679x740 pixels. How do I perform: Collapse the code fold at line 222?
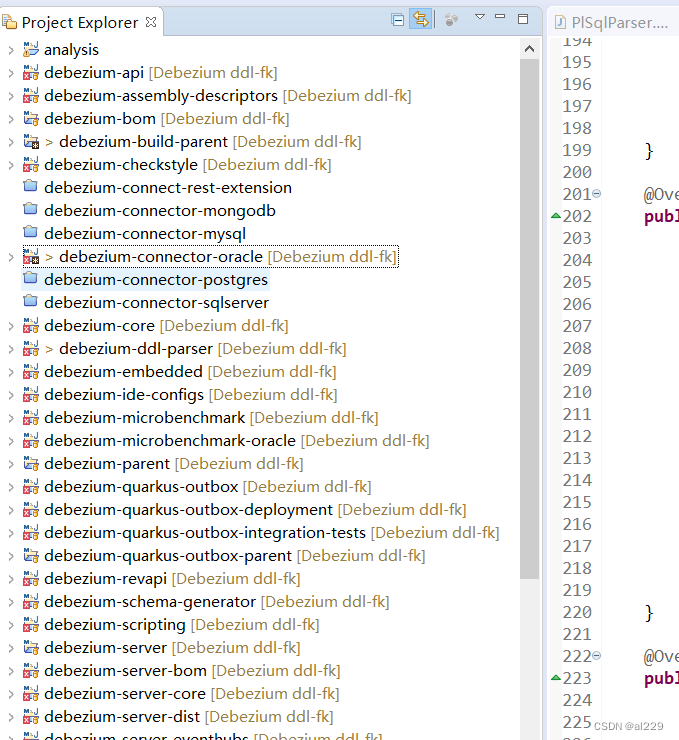point(596,656)
